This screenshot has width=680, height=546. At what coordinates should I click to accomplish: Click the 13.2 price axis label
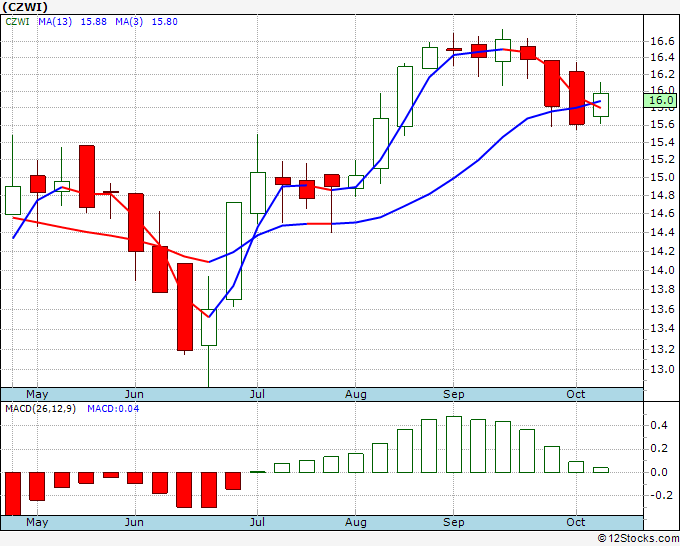click(x=662, y=350)
